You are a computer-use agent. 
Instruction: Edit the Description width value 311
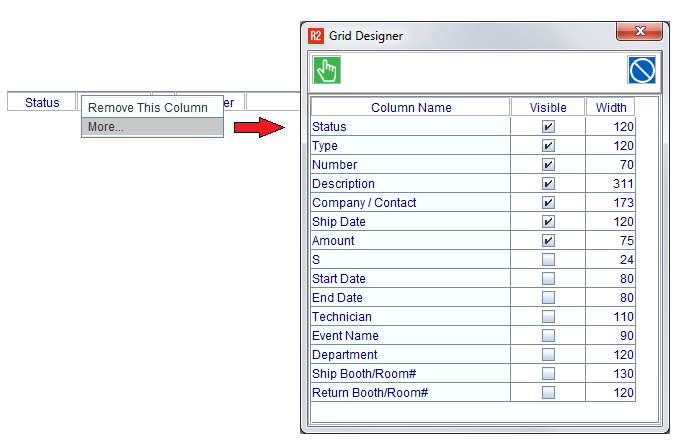click(x=610, y=184)
